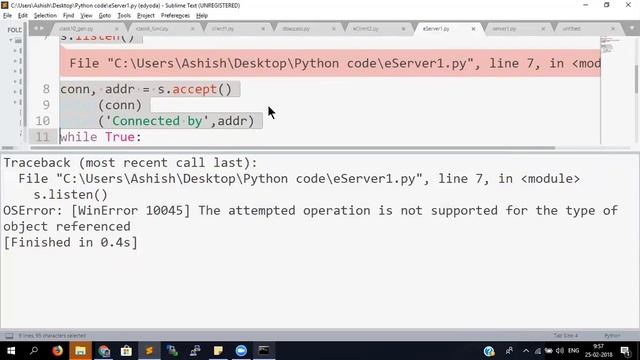
Task: Switch to the dbaccess.py tab
Action: click(296, 29)
